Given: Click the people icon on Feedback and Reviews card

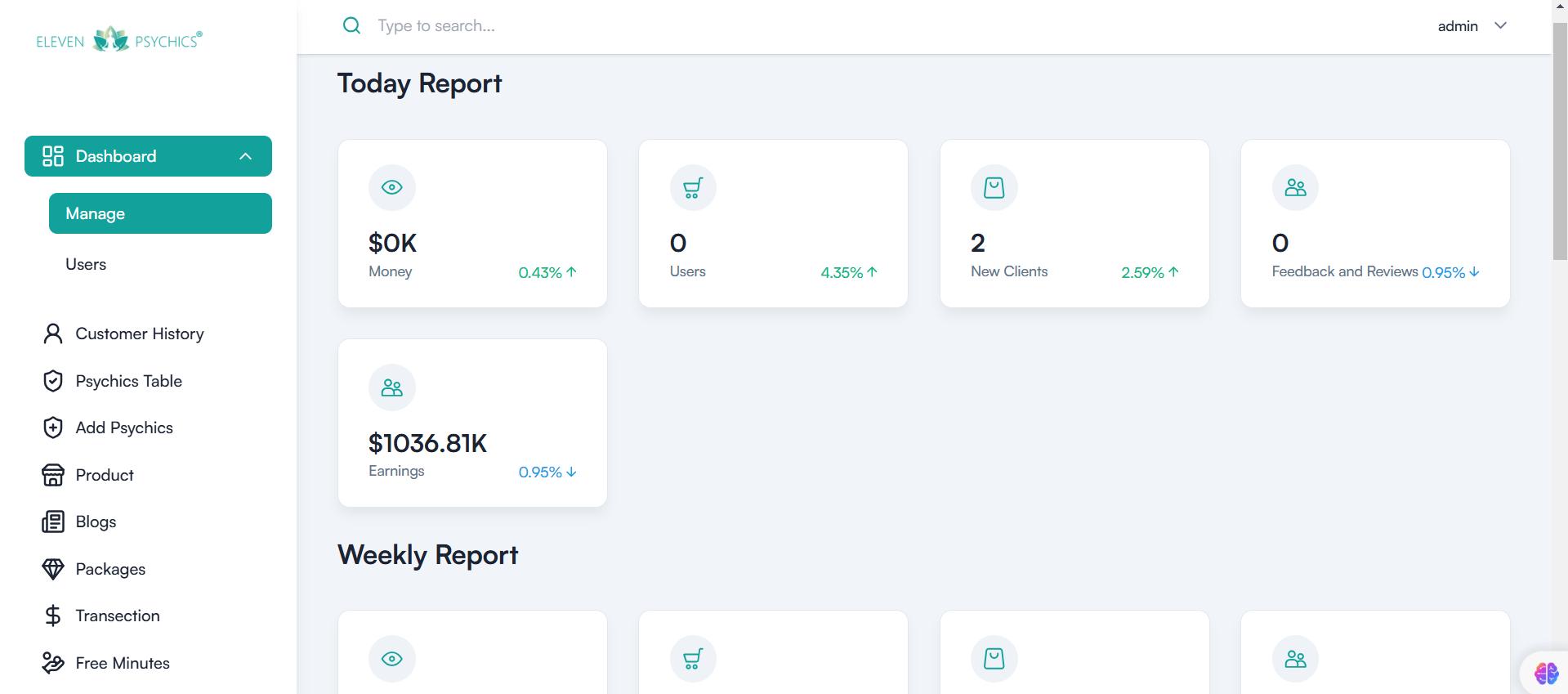Looking at the screenshot, I should 1295,187.
